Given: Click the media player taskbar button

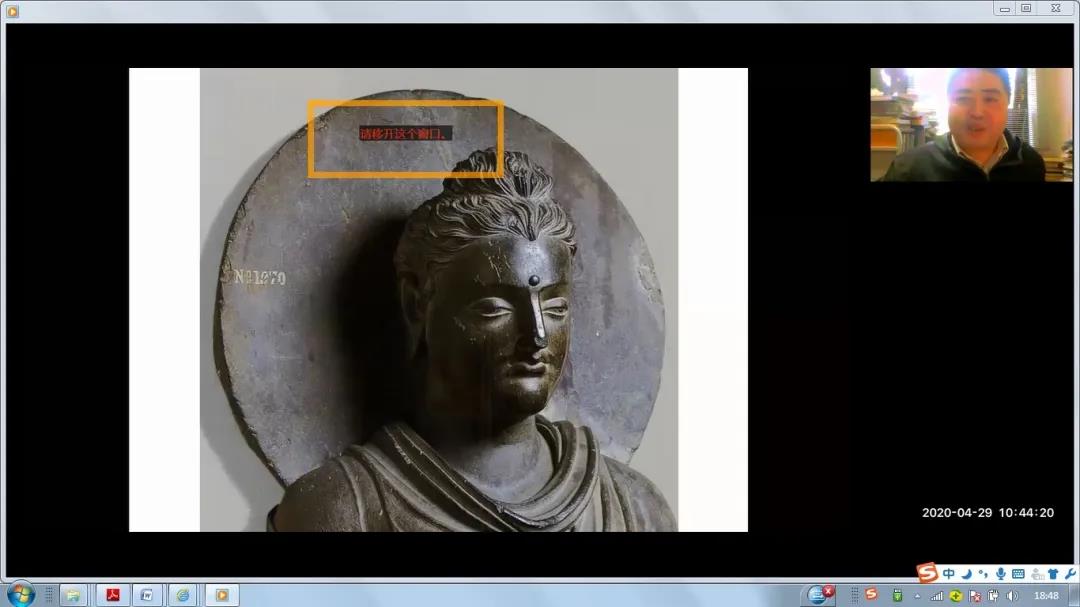Looking at the screenshot, I should tap(221, 595).
